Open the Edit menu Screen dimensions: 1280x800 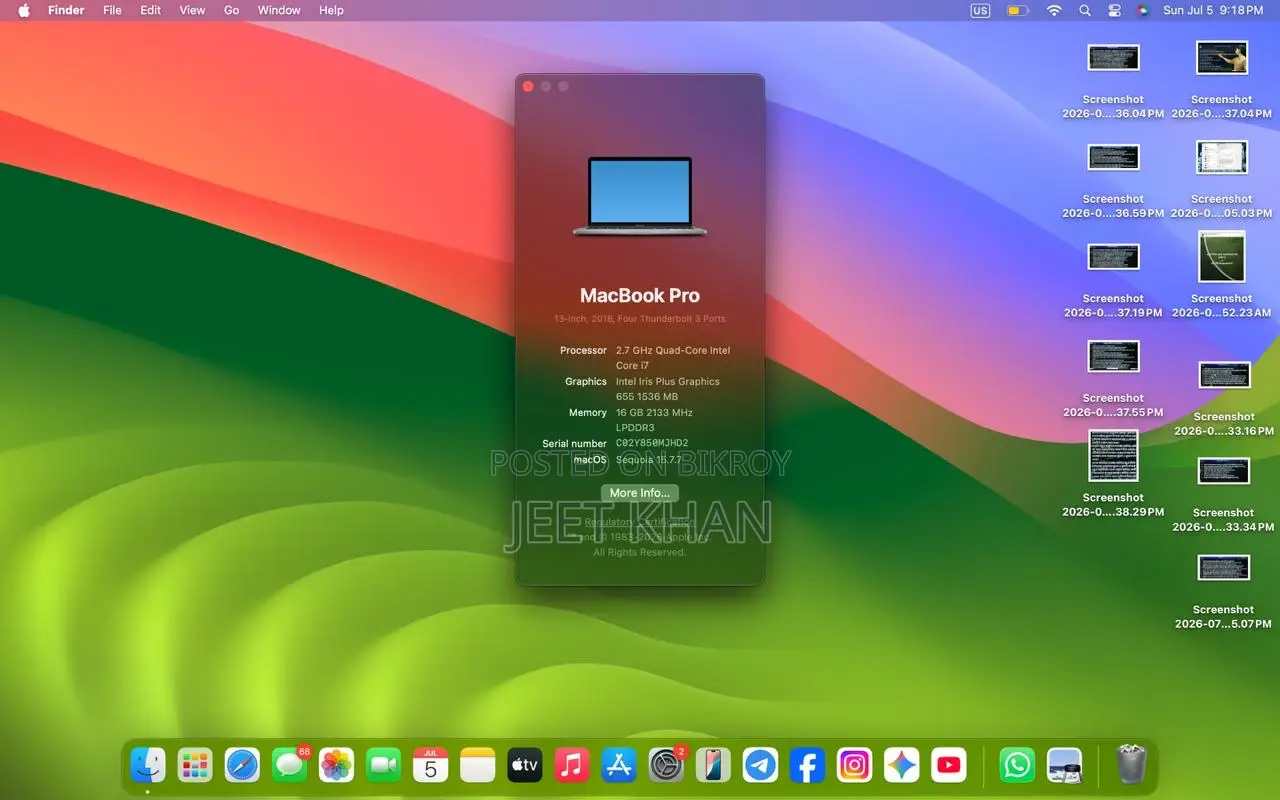pyautogui.click(x=150, y=10)
